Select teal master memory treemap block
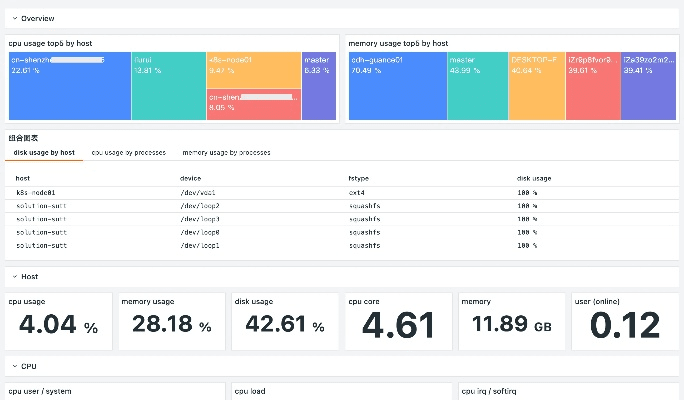Screen dimensions: 684x400 point(478,86)
